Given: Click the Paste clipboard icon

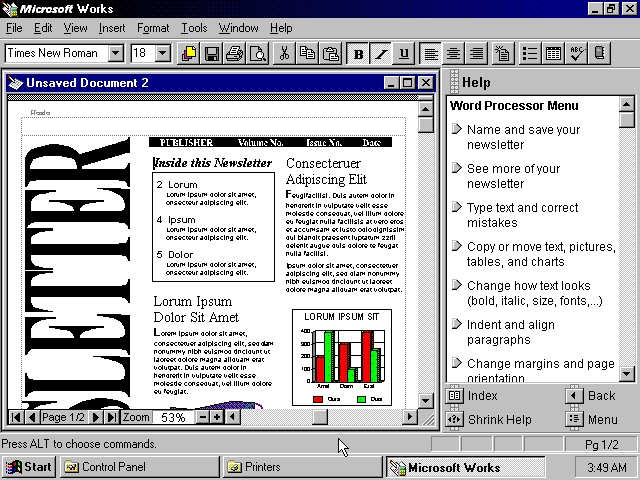Looking at the screenshot, I should coord(331,53).
